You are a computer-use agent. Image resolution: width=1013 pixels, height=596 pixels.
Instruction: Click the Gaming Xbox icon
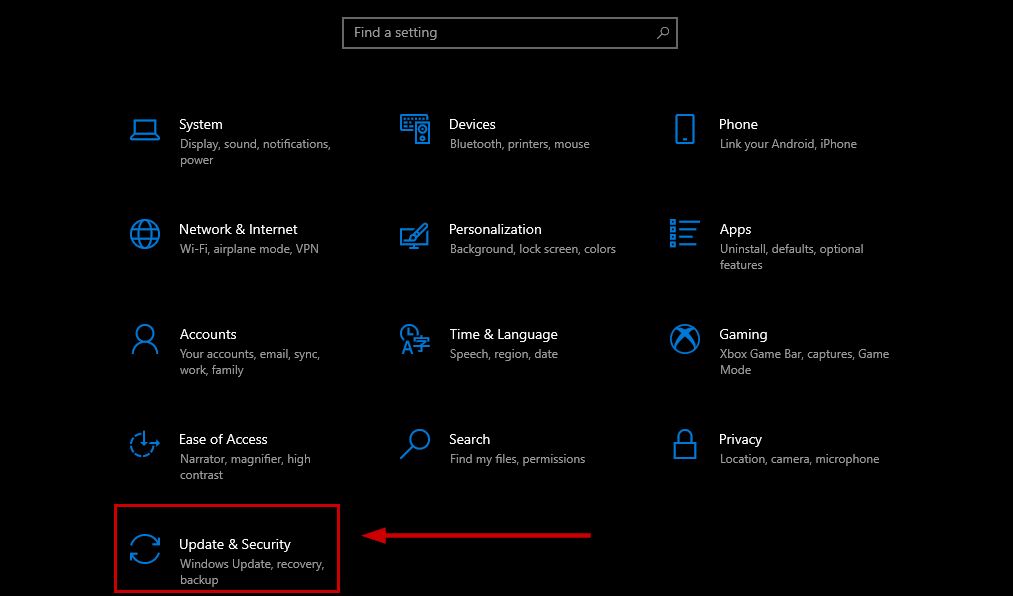[x=685, y=339]
